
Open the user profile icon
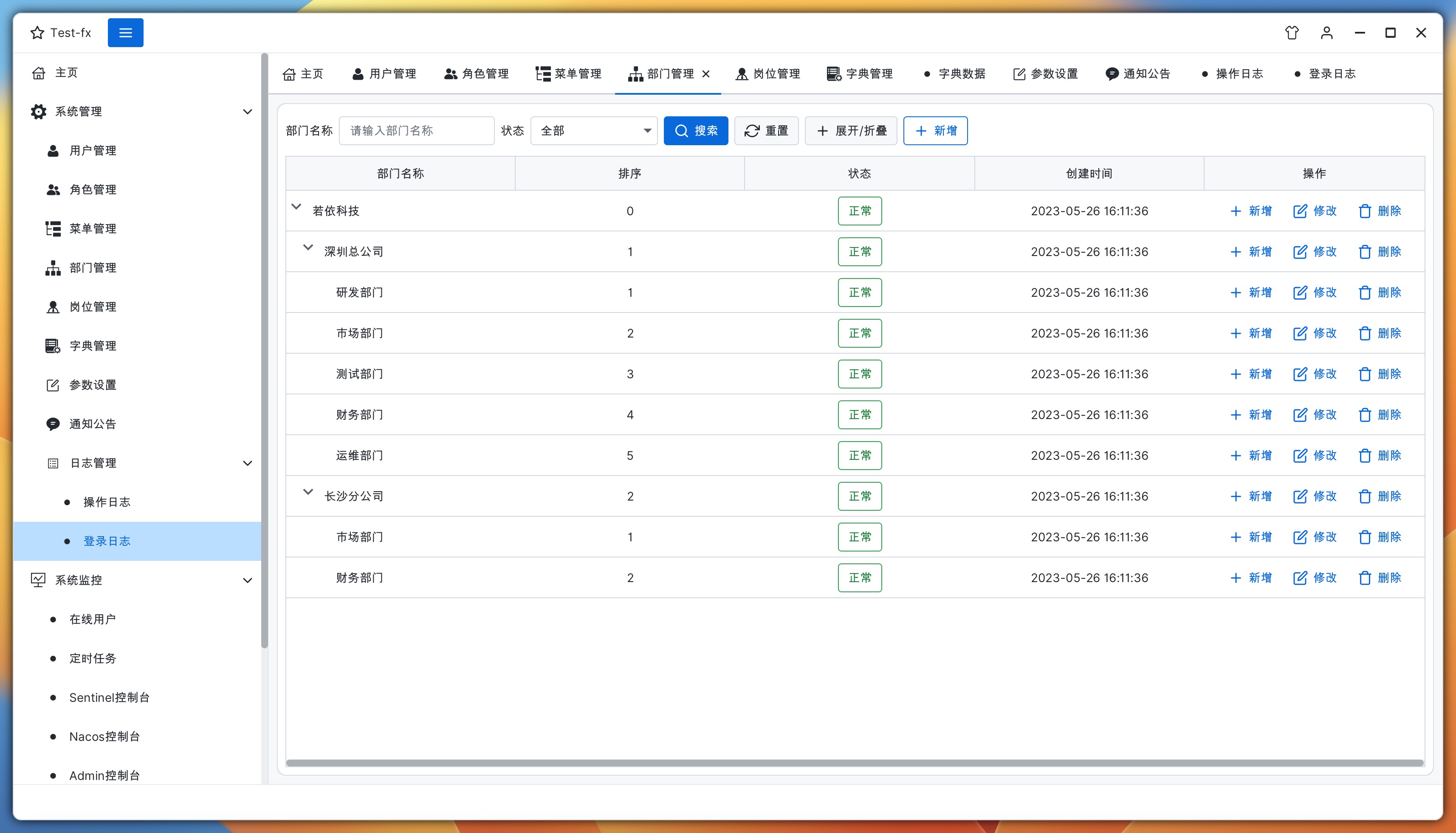pyautogui.click(x=1326, y=33)
